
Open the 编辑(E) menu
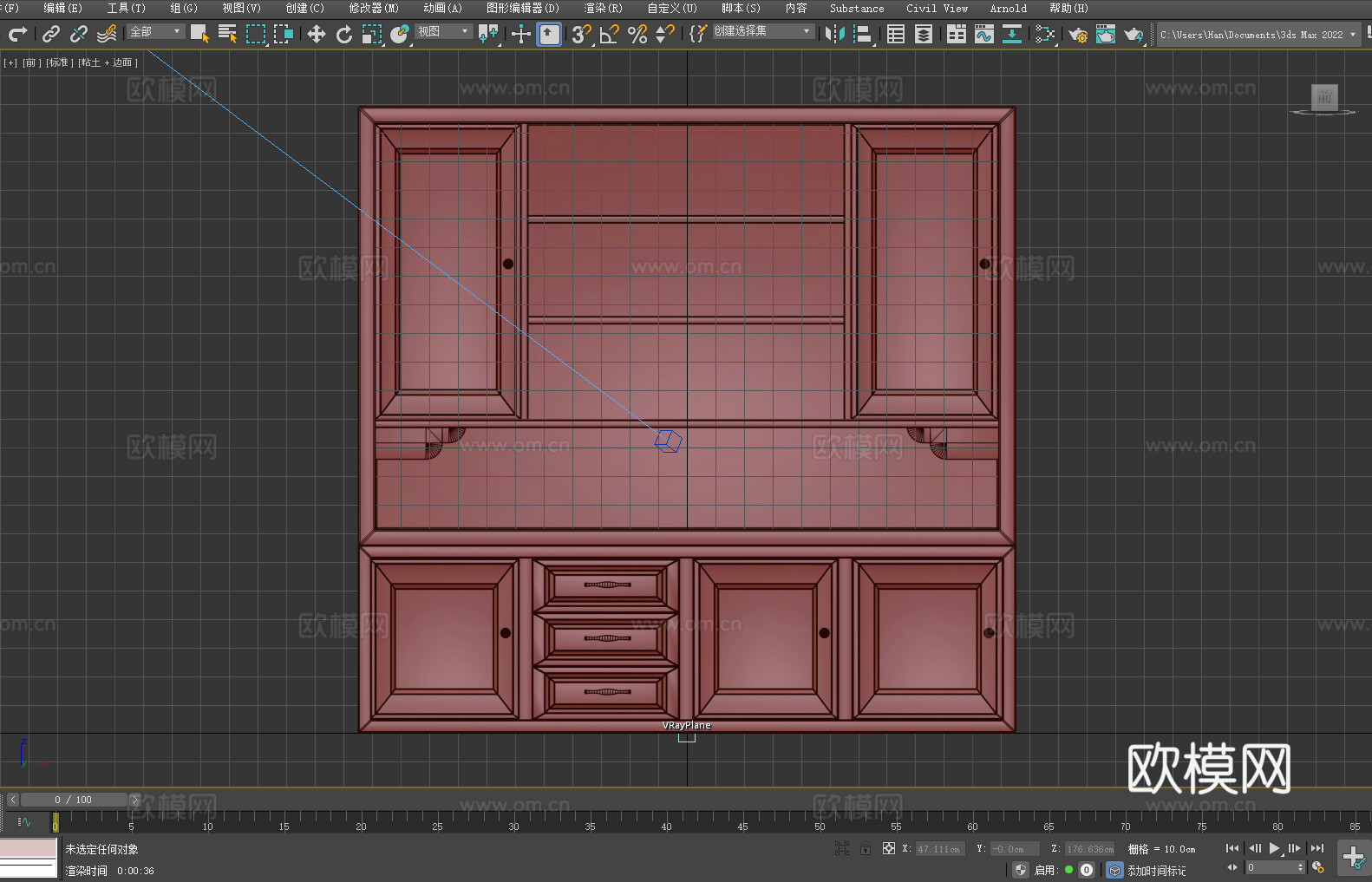click(x=63, y=8)
